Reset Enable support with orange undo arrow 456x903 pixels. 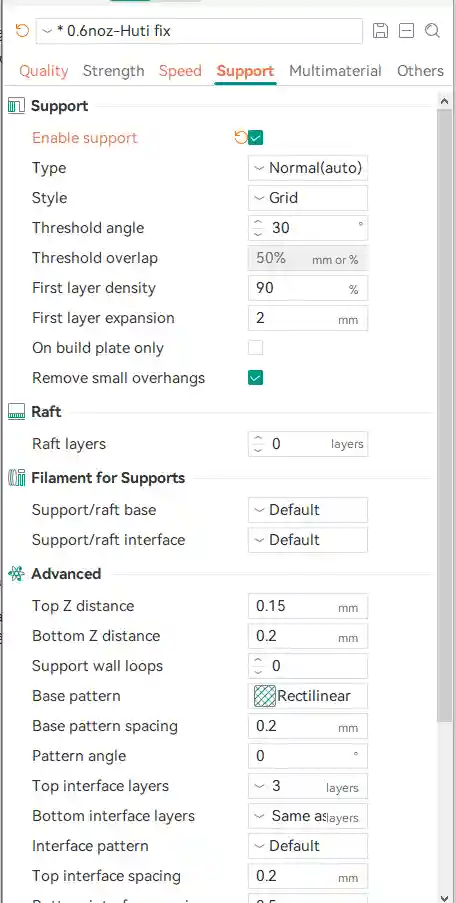(241, 138)
